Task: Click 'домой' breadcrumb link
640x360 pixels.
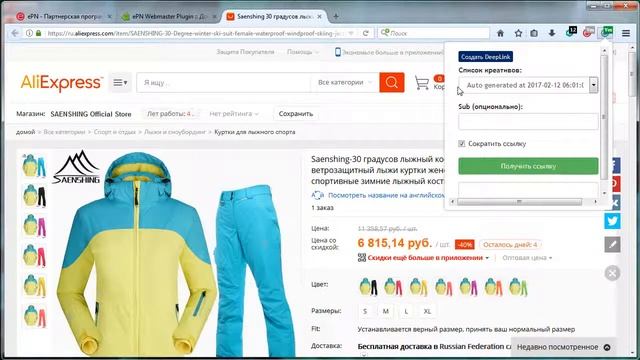Action: 25,132
